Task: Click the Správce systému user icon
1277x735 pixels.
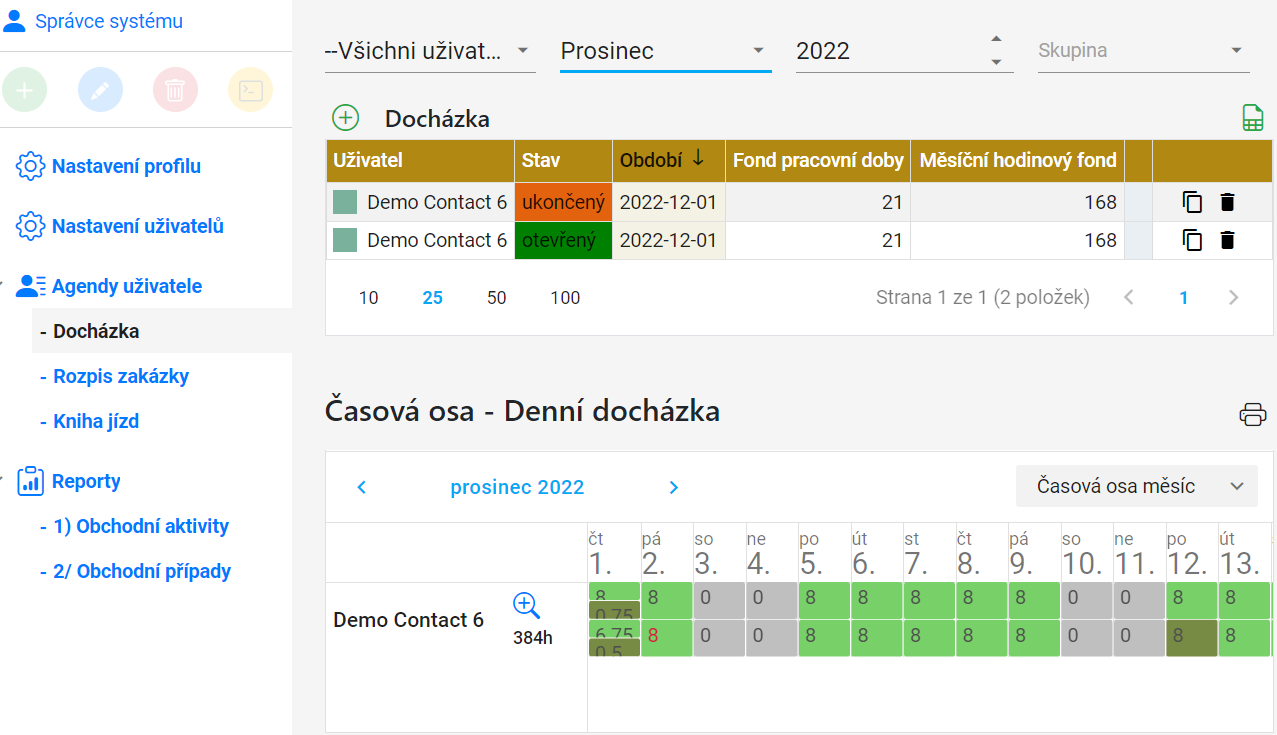Action: tap(15, 21)
